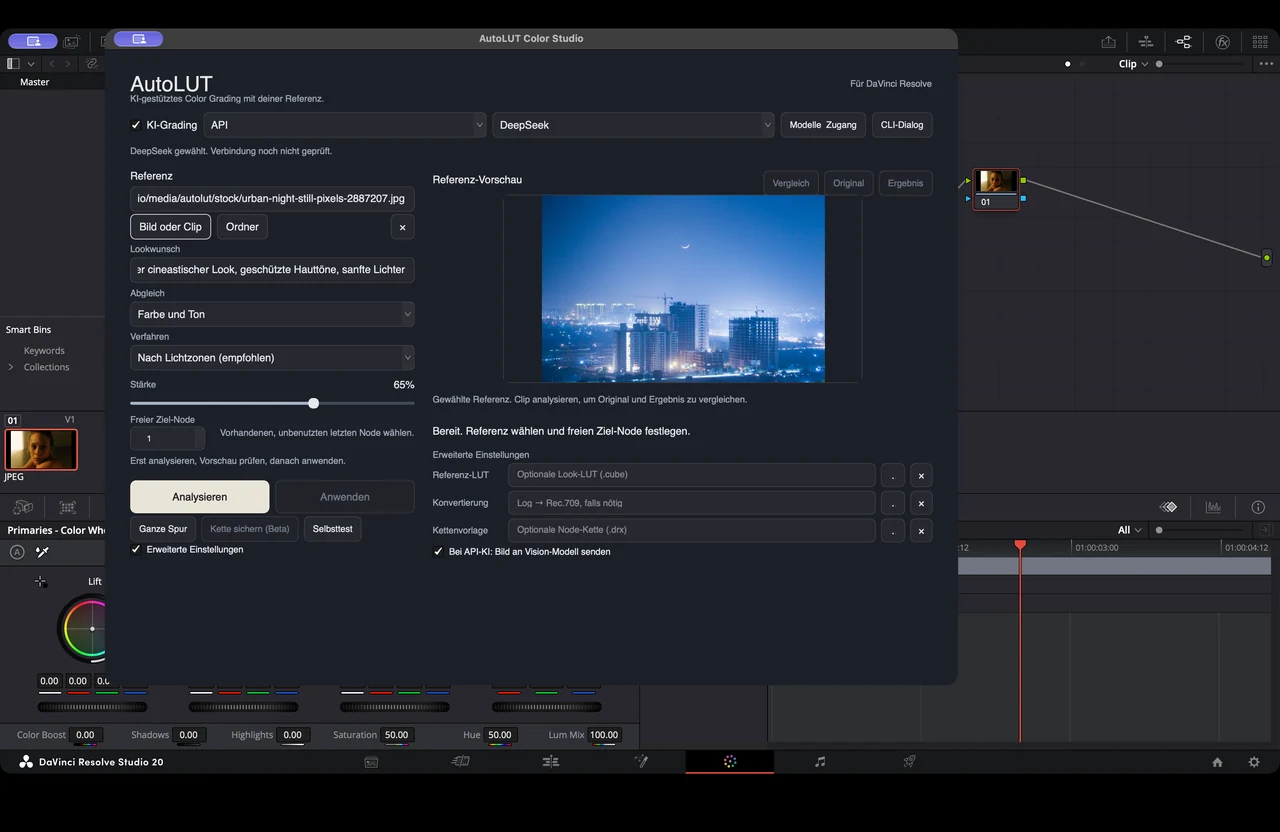Click the Ordner button
The width and height of the screenshot is (1280, 832).
click(x=242, y=227)
